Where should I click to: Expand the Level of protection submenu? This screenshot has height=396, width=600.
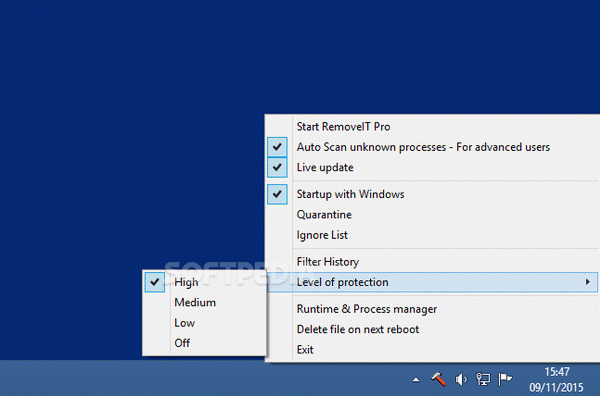432,282
